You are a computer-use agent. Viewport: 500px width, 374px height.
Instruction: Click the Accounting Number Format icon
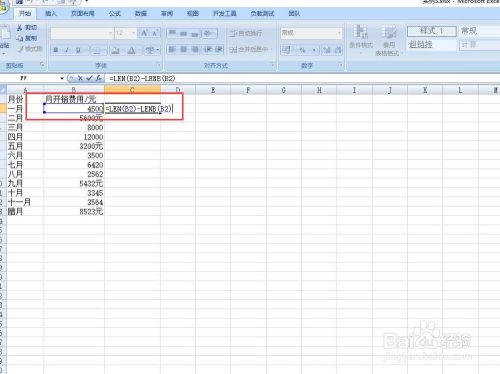tap(287, 50)
